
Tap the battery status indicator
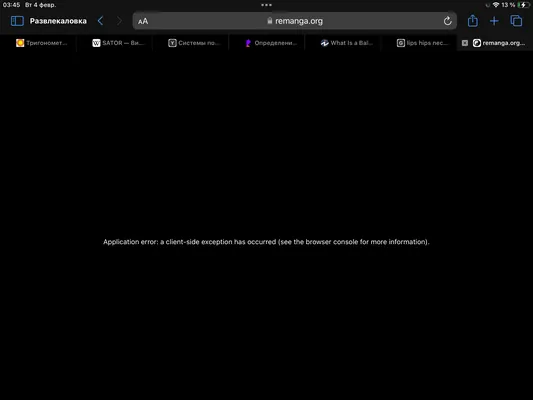click(x=523, y=5)
